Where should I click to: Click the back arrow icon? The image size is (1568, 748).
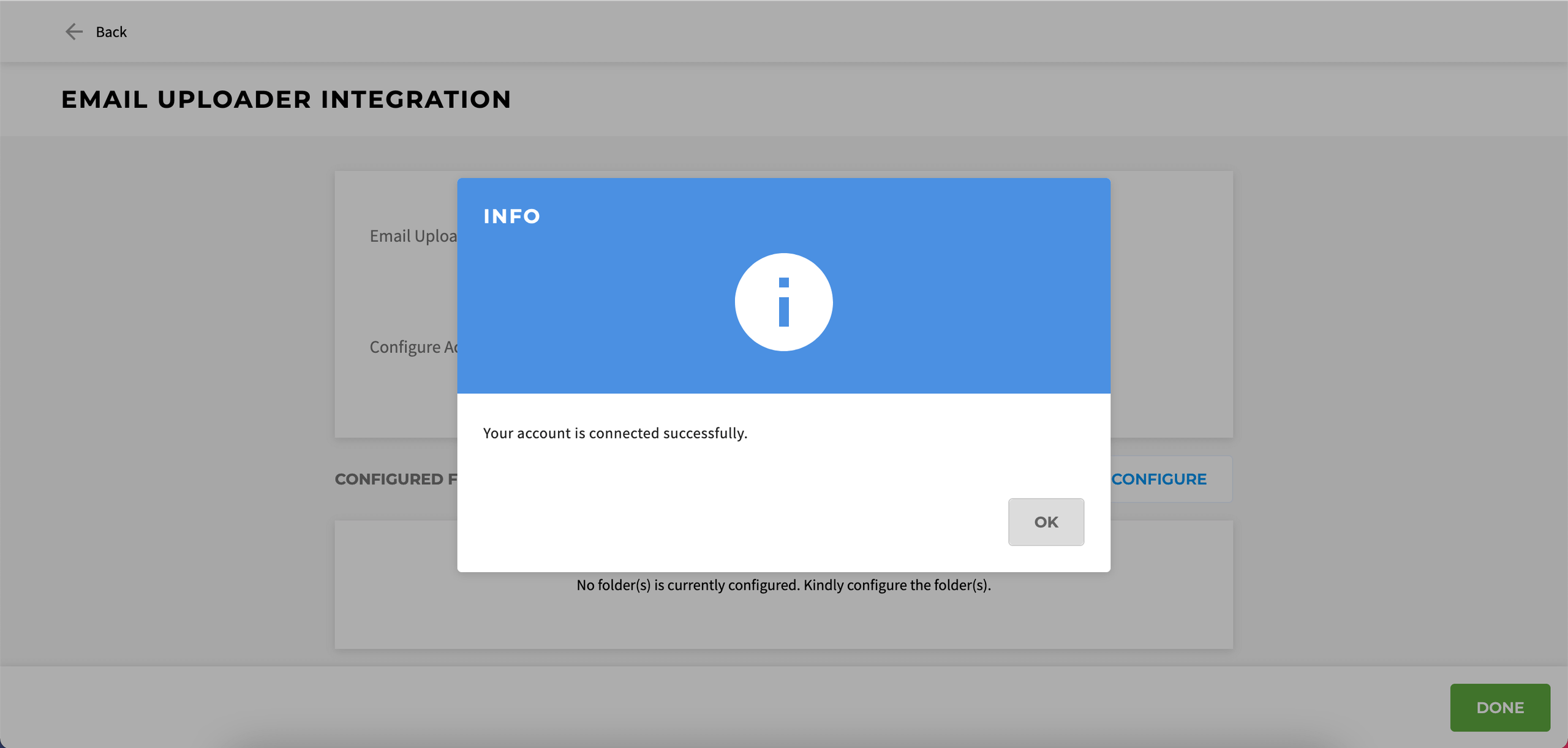pos(73,32)
